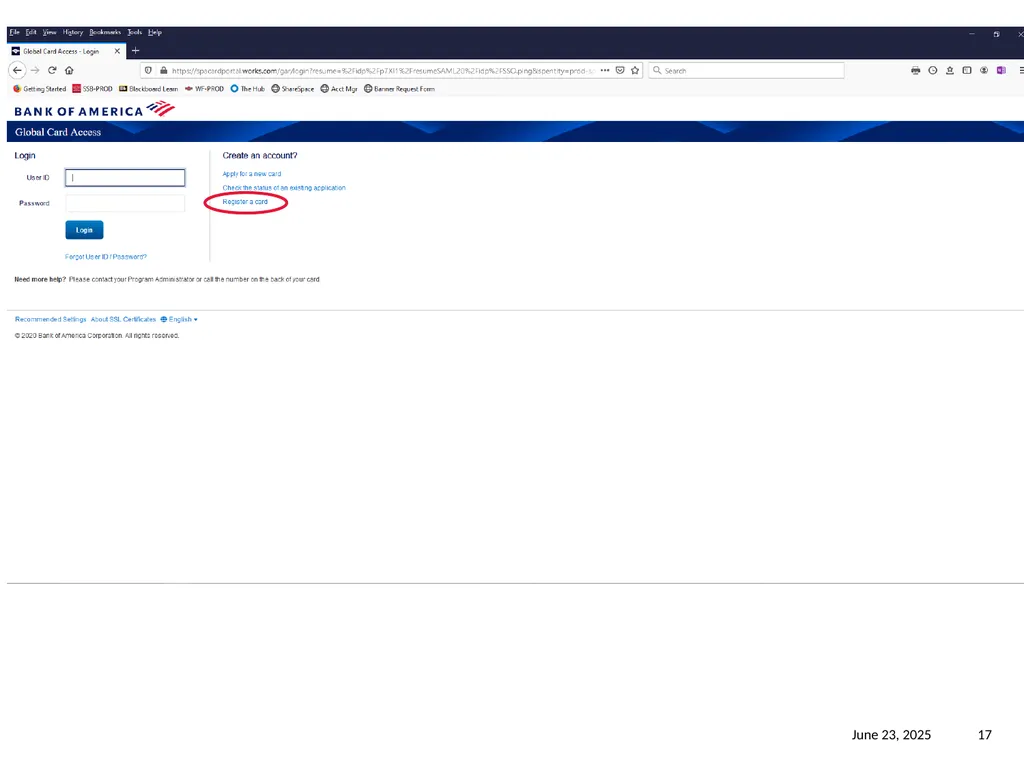Screen dimensions: 1024x768
Task: Click the print toolbar icon
Action: point(916,71)
